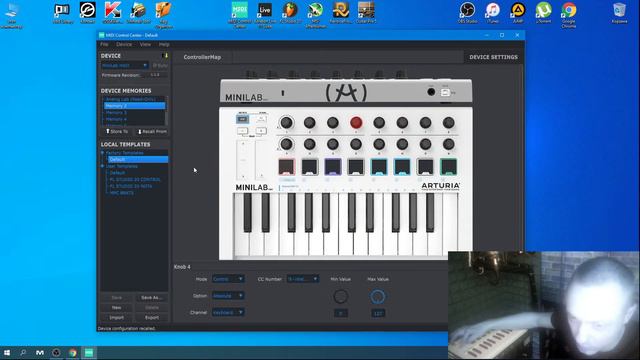Switch to the ControllerMap tab
The width and height of the screenshot is (640, 360).
pyautogui.click(x=202, y=57)
